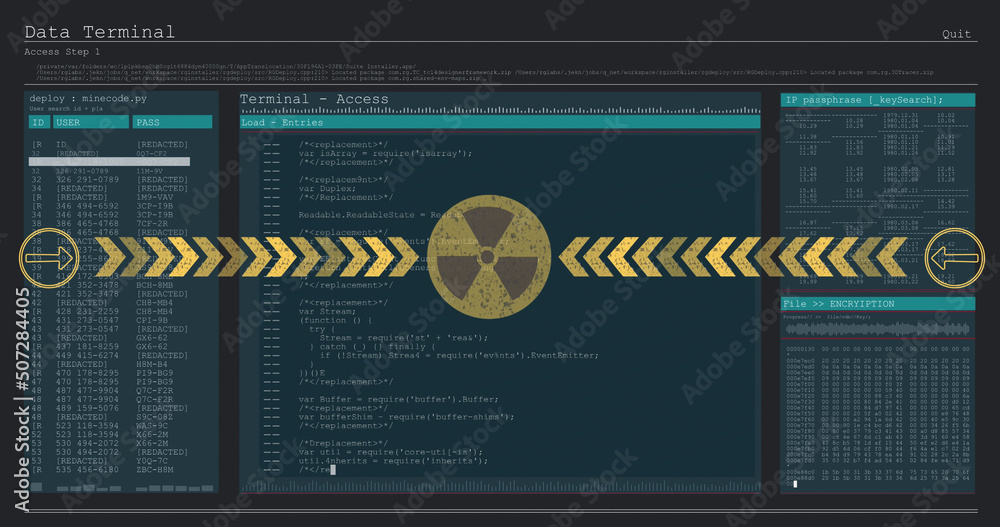Click the code line (function () {
The image size is (1000, 527).
[335, 320]
